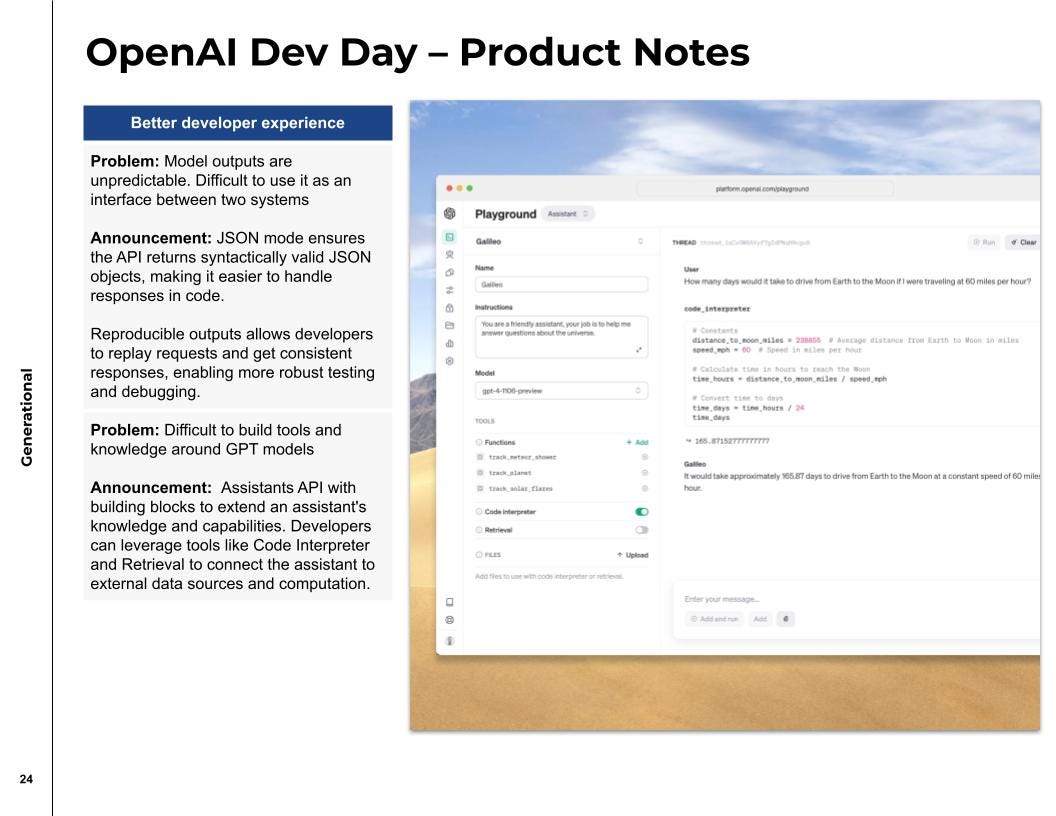Click the OpenAI logo in Playground sidebar

[x=450, y=213]
